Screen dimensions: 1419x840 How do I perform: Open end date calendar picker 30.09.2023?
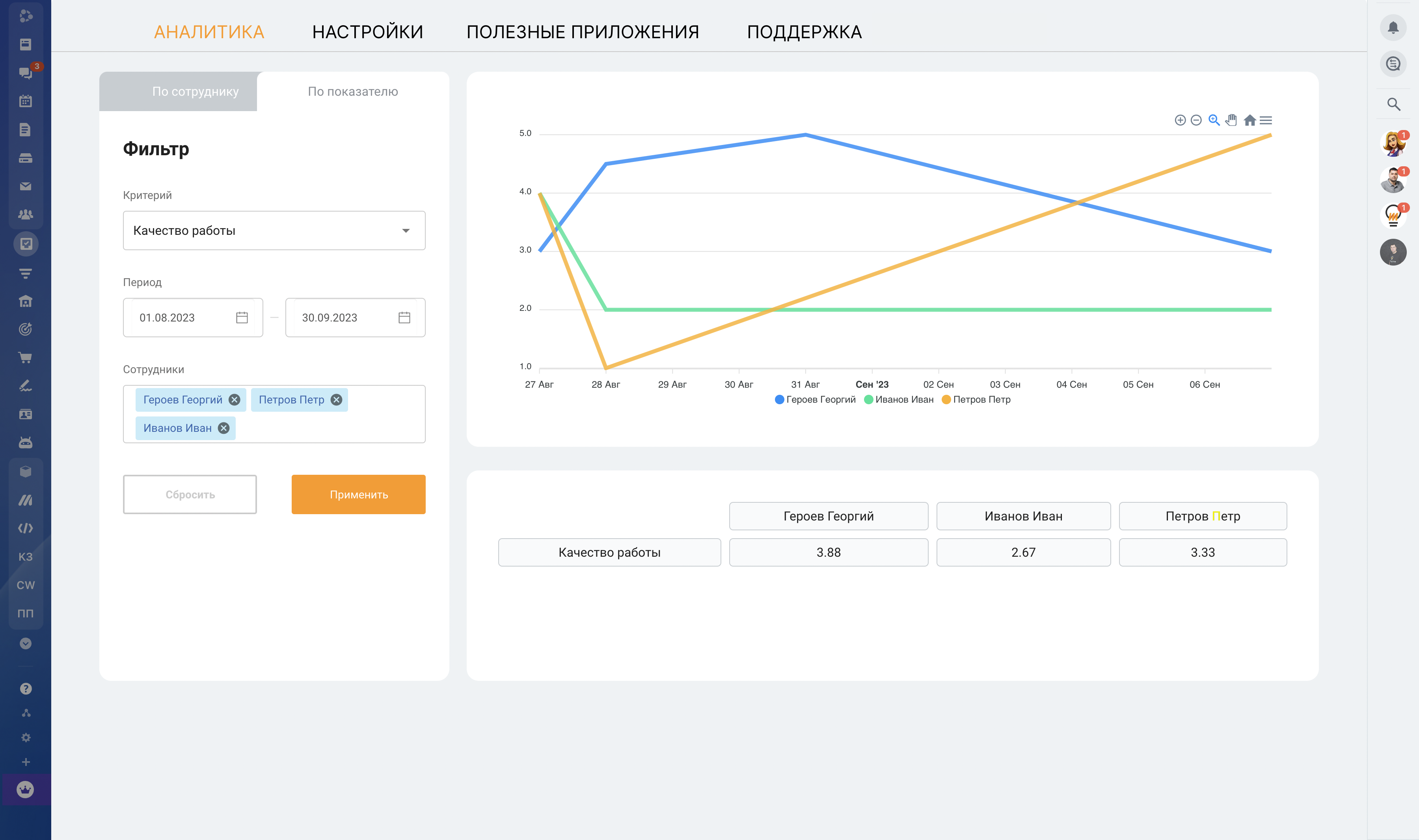tap(404, 318)
